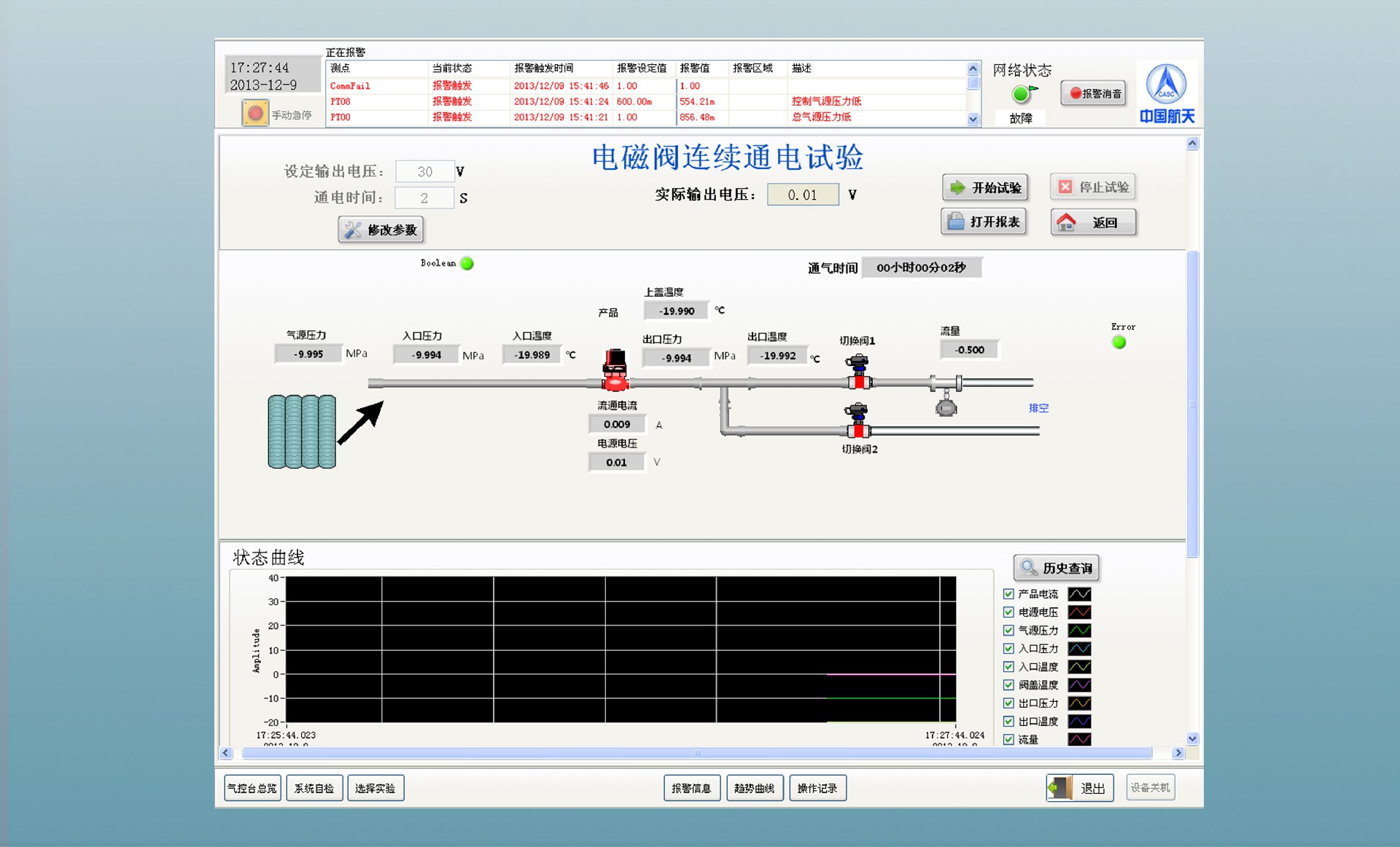This screenshot has height=847, width=1400.
Task: Click the 实际输出电压 field showing 0.01
Action: (x=803, y=195)
